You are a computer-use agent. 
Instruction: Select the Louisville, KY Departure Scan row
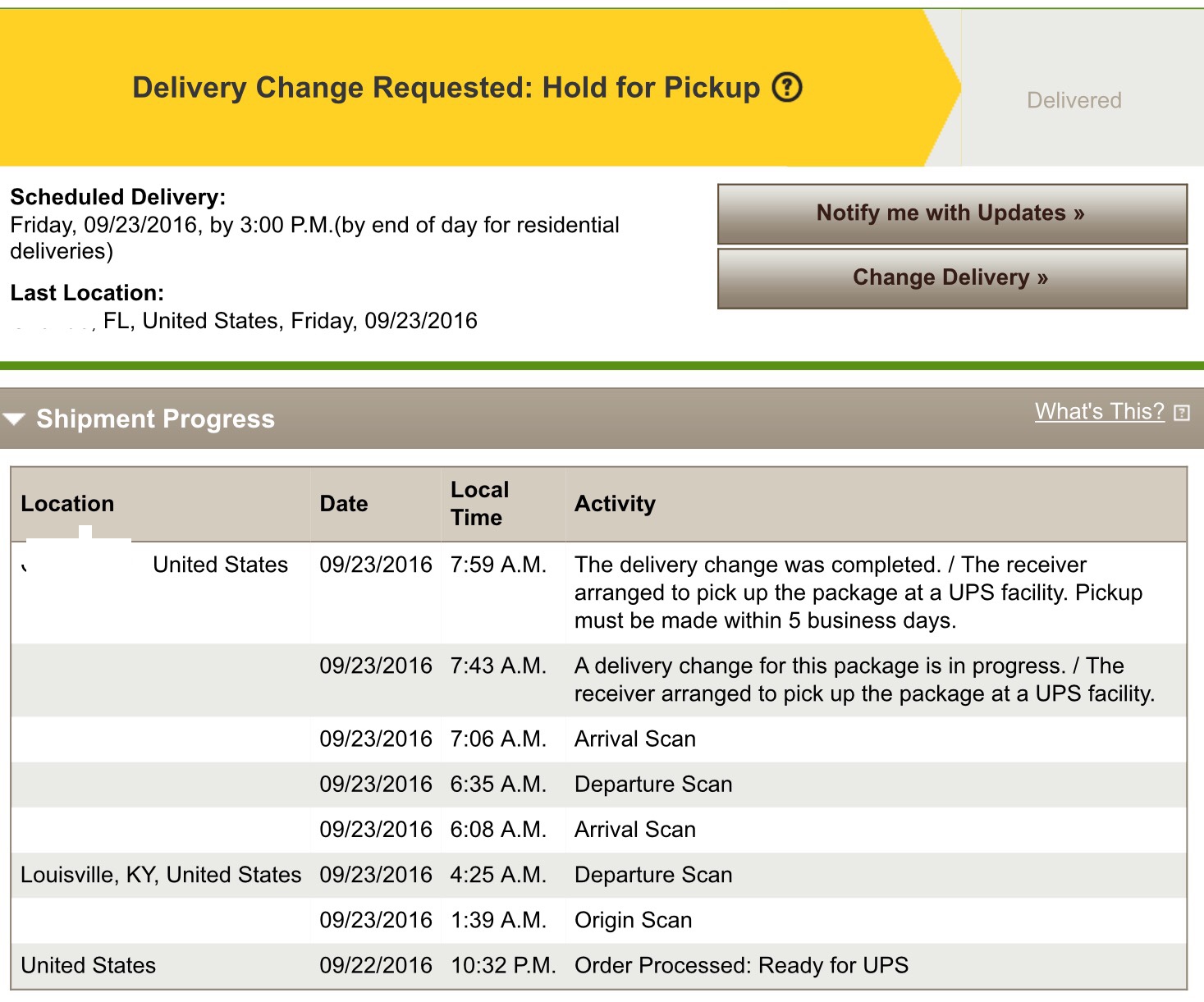pos(599,875)
